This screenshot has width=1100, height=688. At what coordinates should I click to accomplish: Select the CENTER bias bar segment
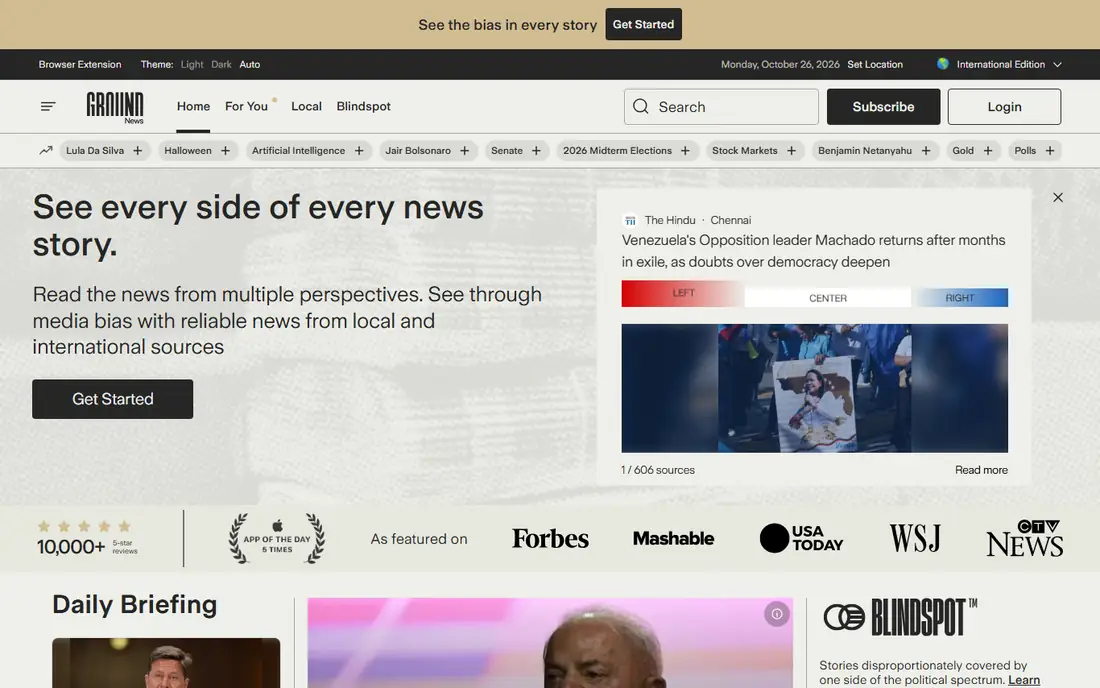point(828,298)
